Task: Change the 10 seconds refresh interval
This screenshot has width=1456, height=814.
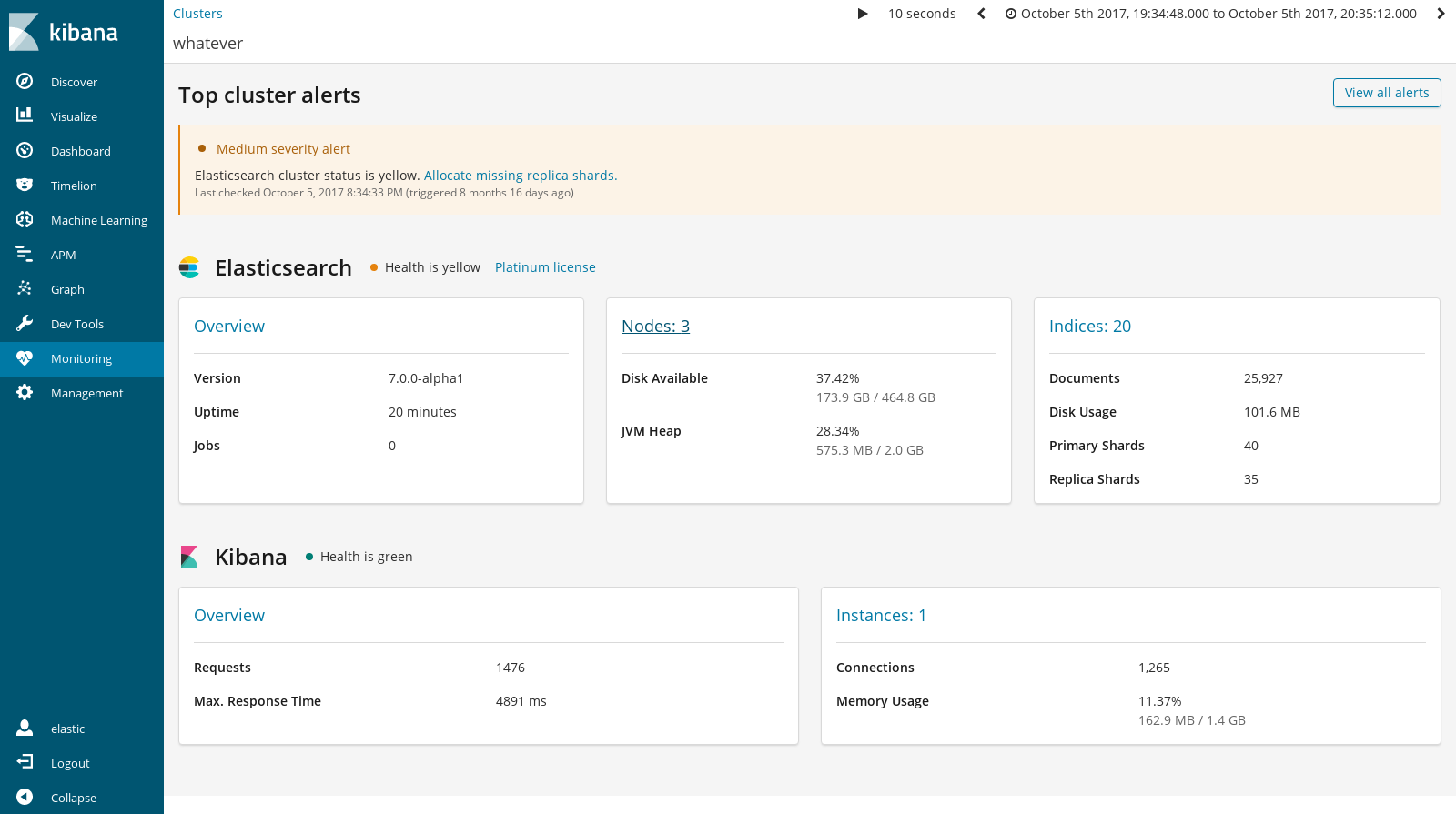Action: (922, 14)
